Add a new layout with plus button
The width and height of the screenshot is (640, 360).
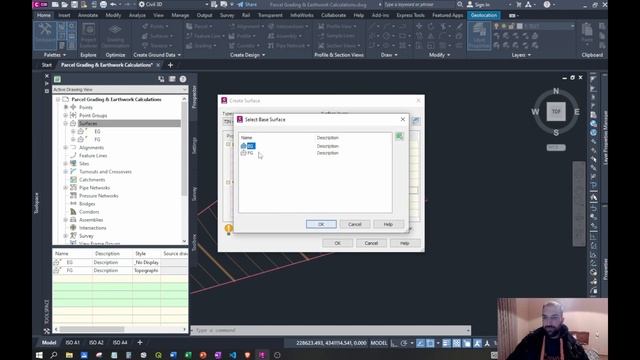pyautogui.click(x=140, y=342)
